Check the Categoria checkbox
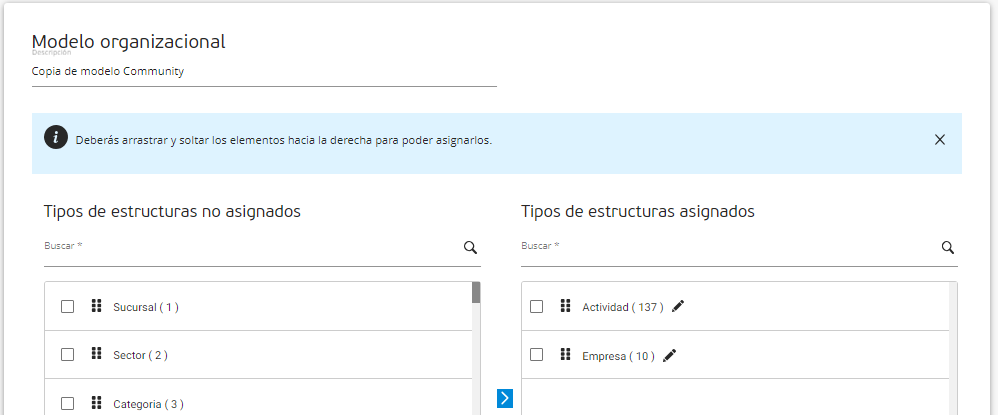 point(68,404)
